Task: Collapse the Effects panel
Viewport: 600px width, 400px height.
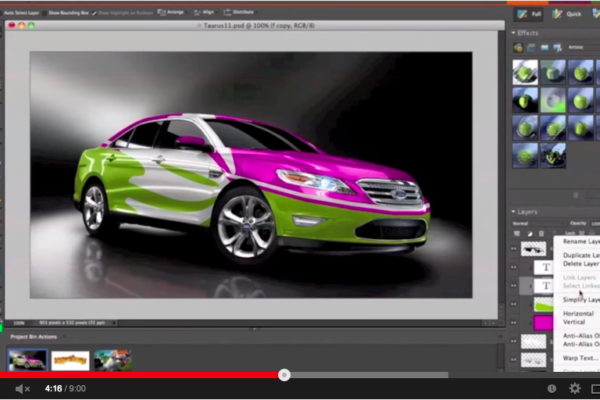Action: [514, 32]
